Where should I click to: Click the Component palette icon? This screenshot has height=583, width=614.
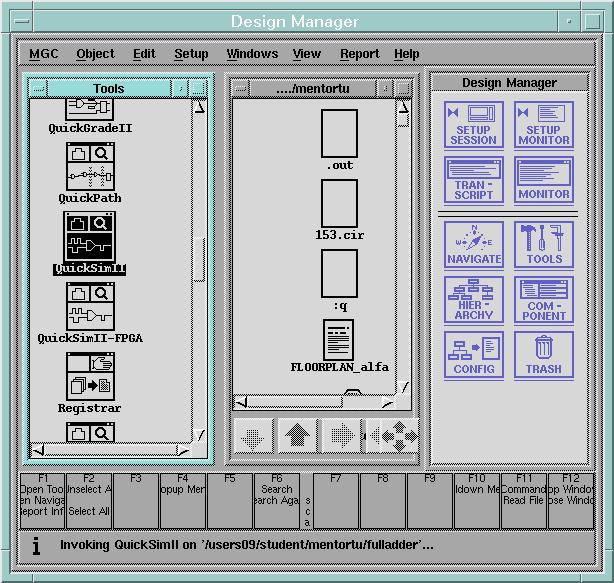tap(543, 300)
